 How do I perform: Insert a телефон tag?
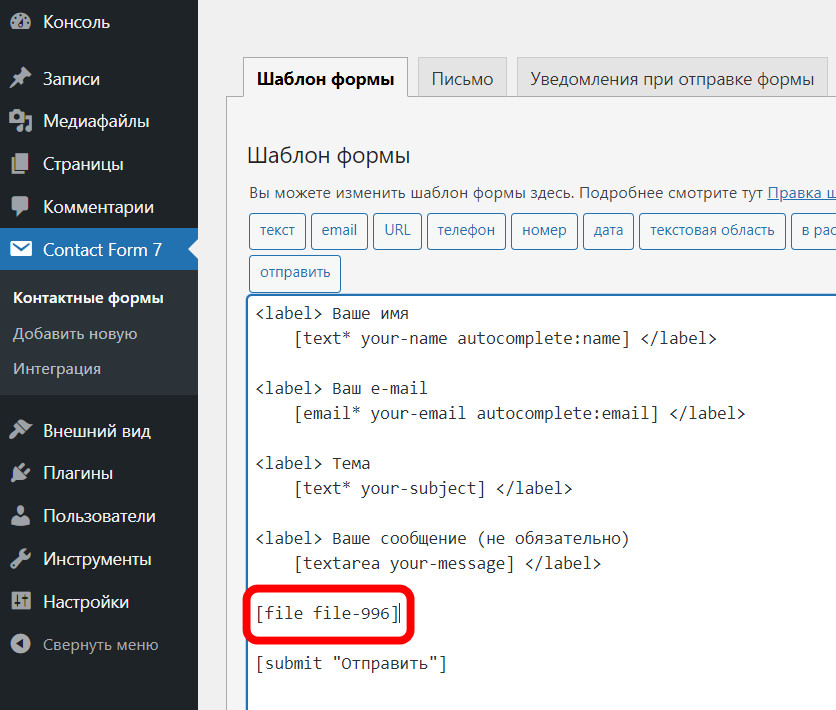point(466,231)
